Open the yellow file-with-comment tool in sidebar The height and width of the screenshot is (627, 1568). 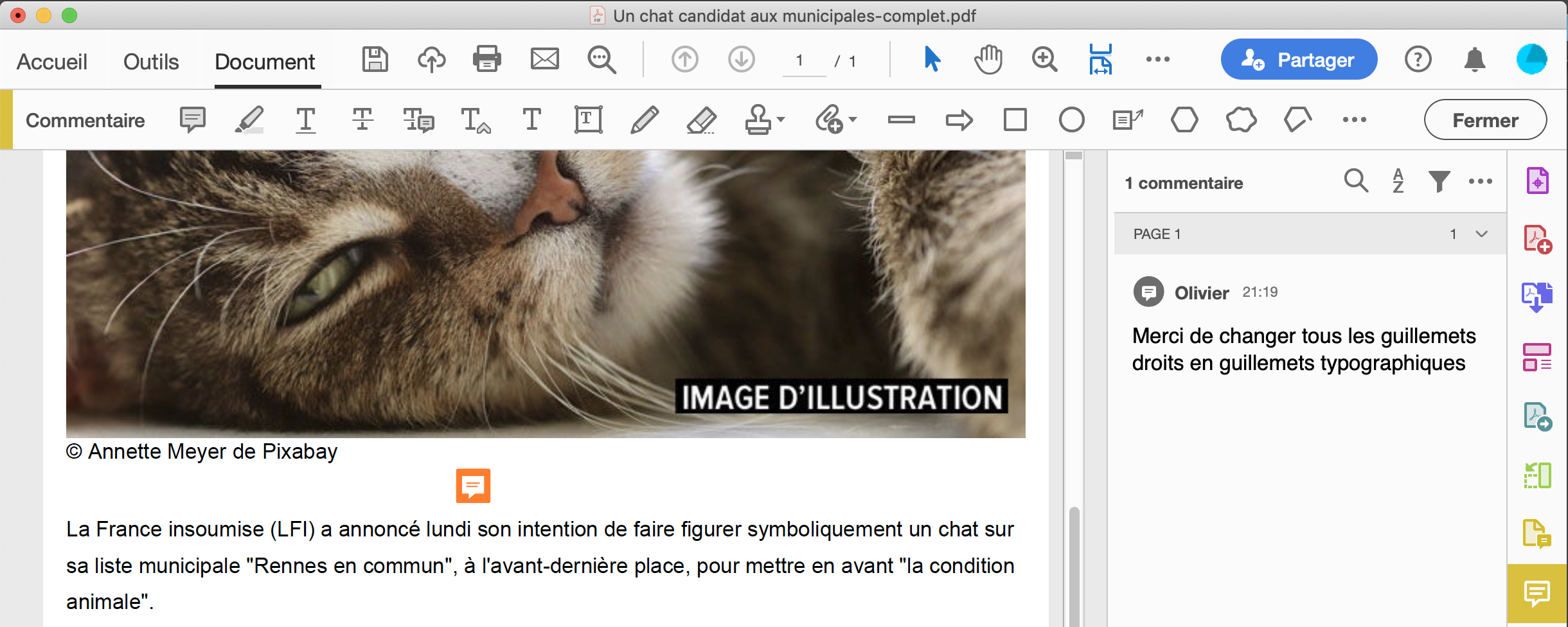click(x=1538, y=534)
